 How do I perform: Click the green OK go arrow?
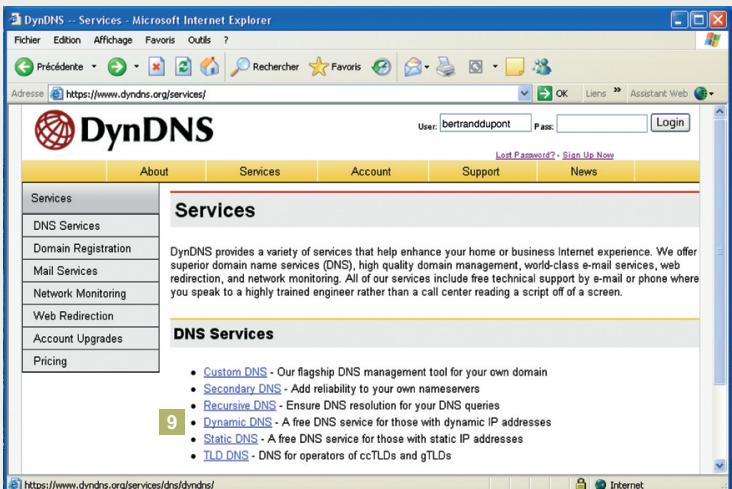(544, 93)
